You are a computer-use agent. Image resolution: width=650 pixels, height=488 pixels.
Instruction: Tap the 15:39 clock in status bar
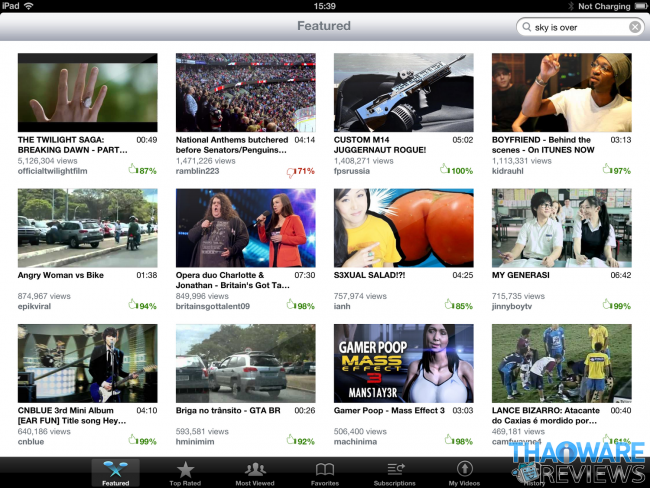pos(325,6)
